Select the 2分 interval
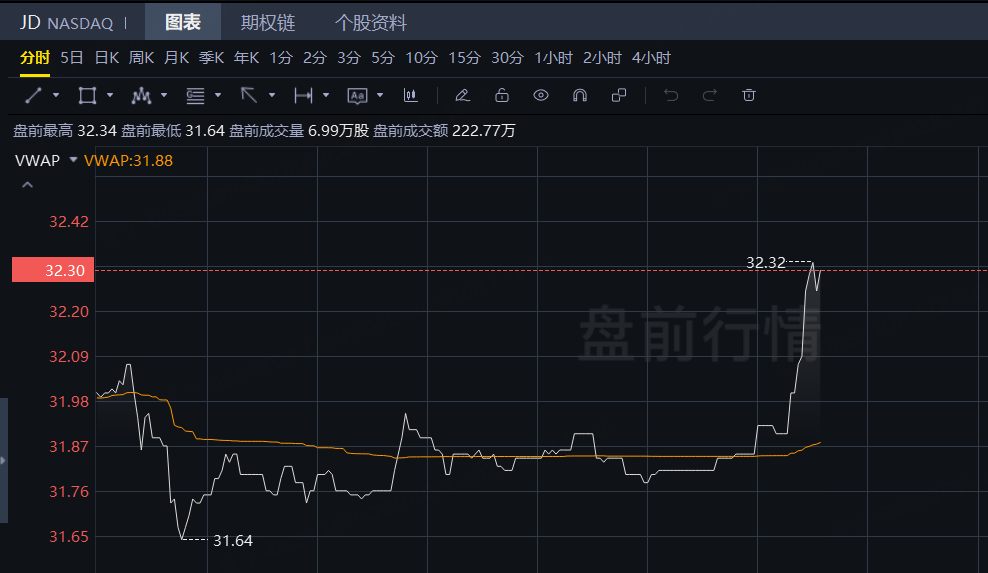Viewport: 988px width, 573px height. 315,58
